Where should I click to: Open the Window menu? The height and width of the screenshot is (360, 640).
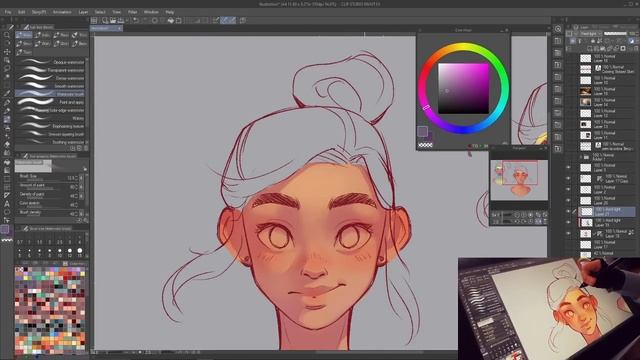[151, 12]
